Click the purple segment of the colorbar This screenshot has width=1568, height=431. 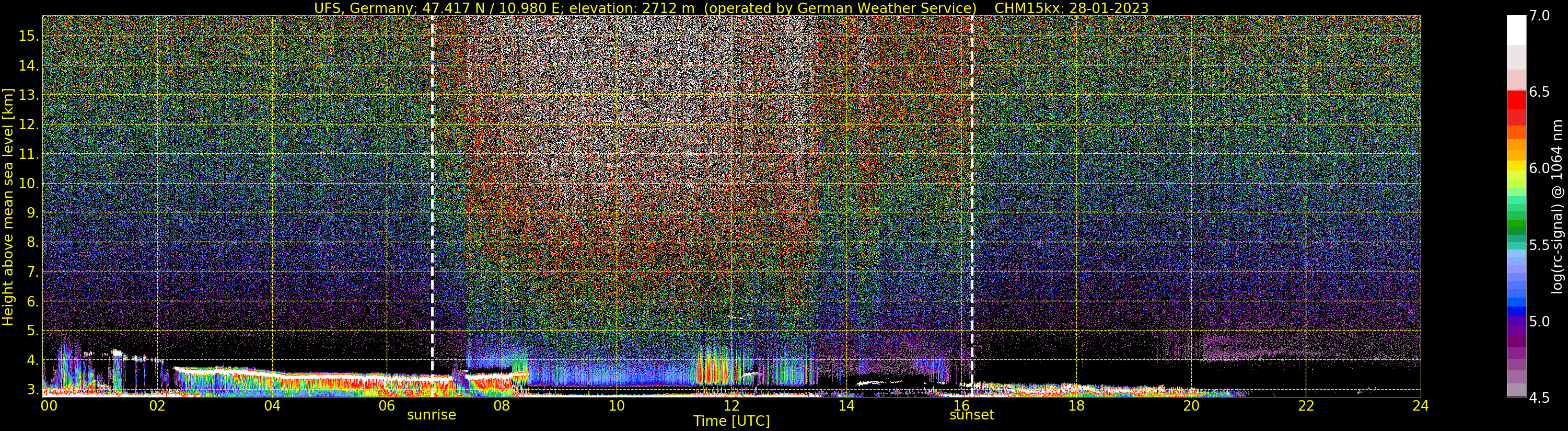(x=1516, y=331)
